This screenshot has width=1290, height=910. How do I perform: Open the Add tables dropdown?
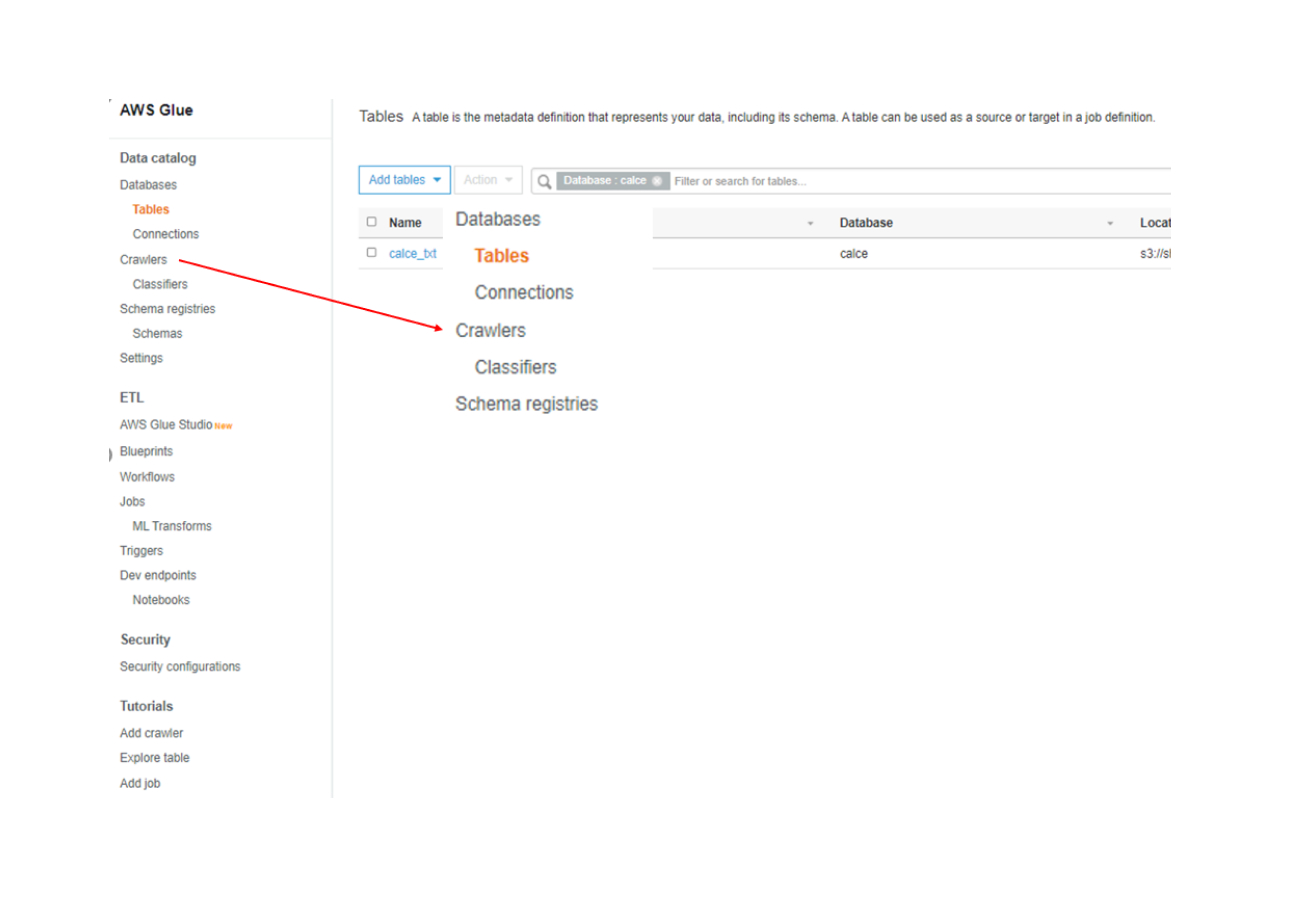(405, 180)
